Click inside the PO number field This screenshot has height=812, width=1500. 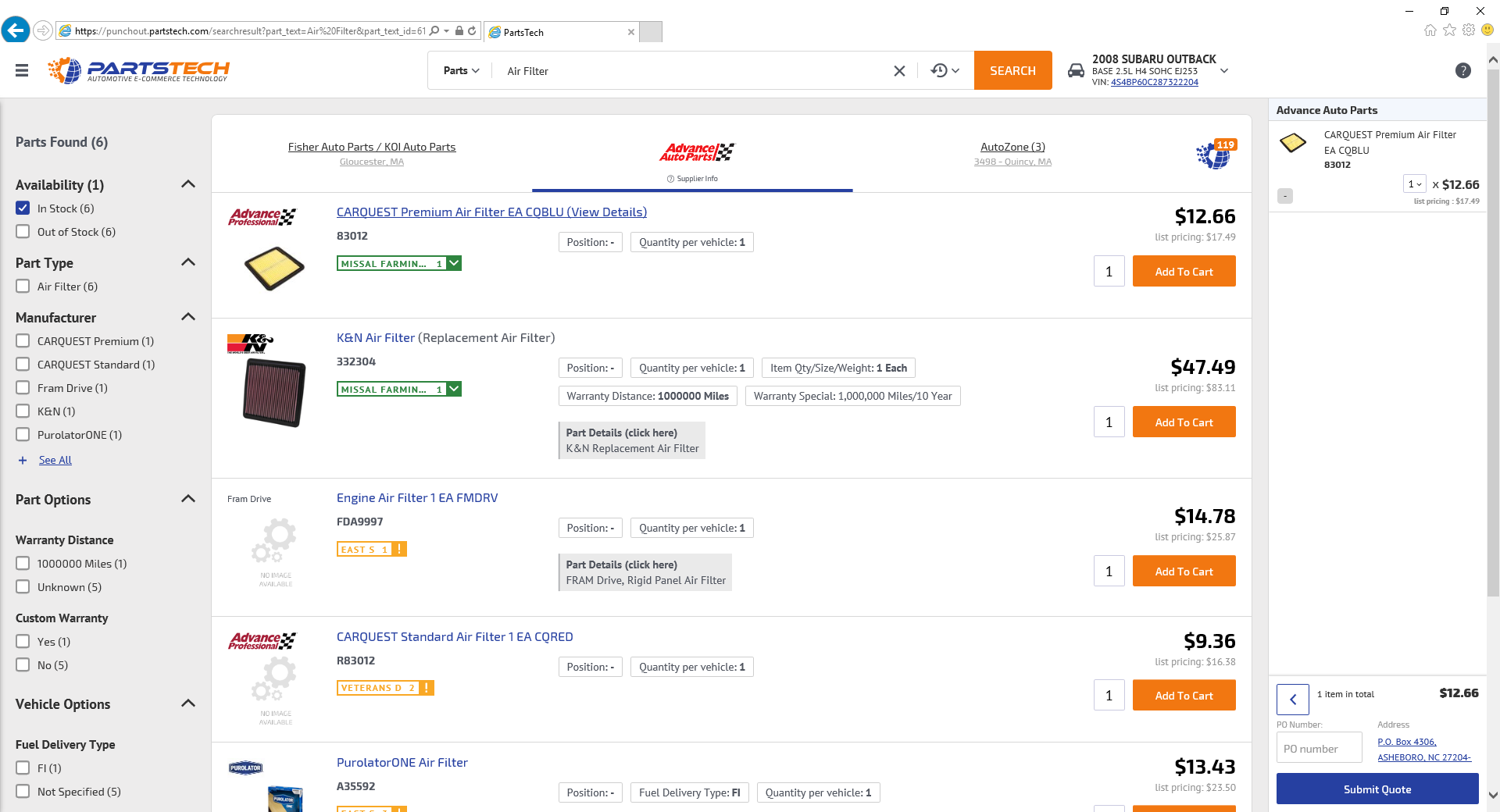click(x=1319, y=747)
